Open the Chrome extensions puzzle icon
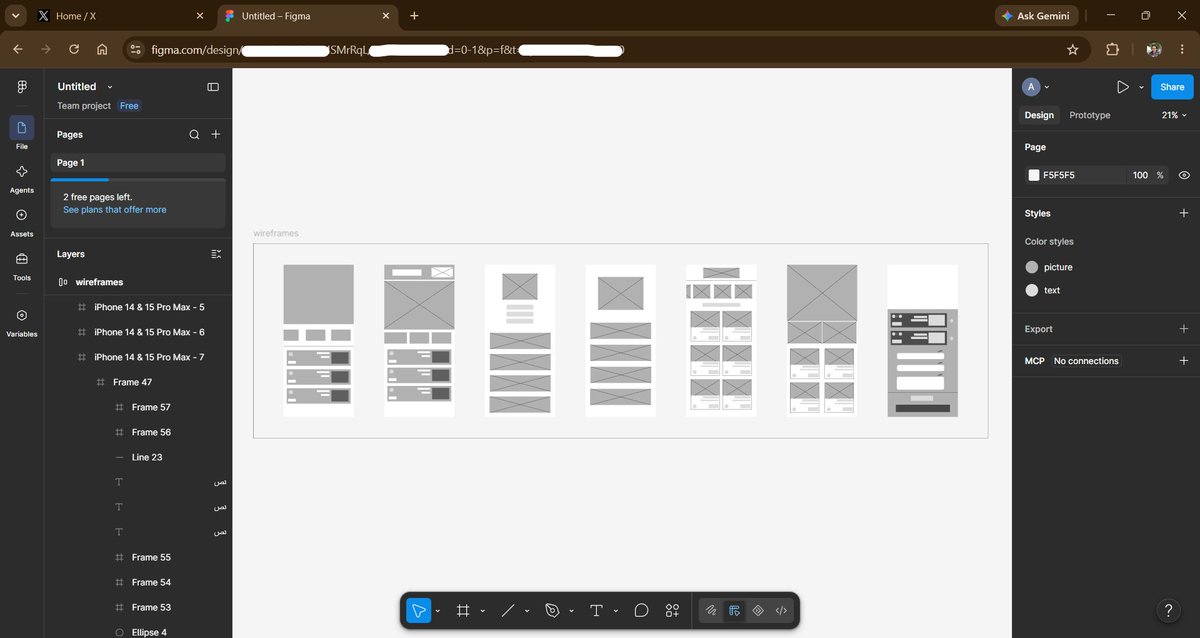 [x=1112, y=49]
